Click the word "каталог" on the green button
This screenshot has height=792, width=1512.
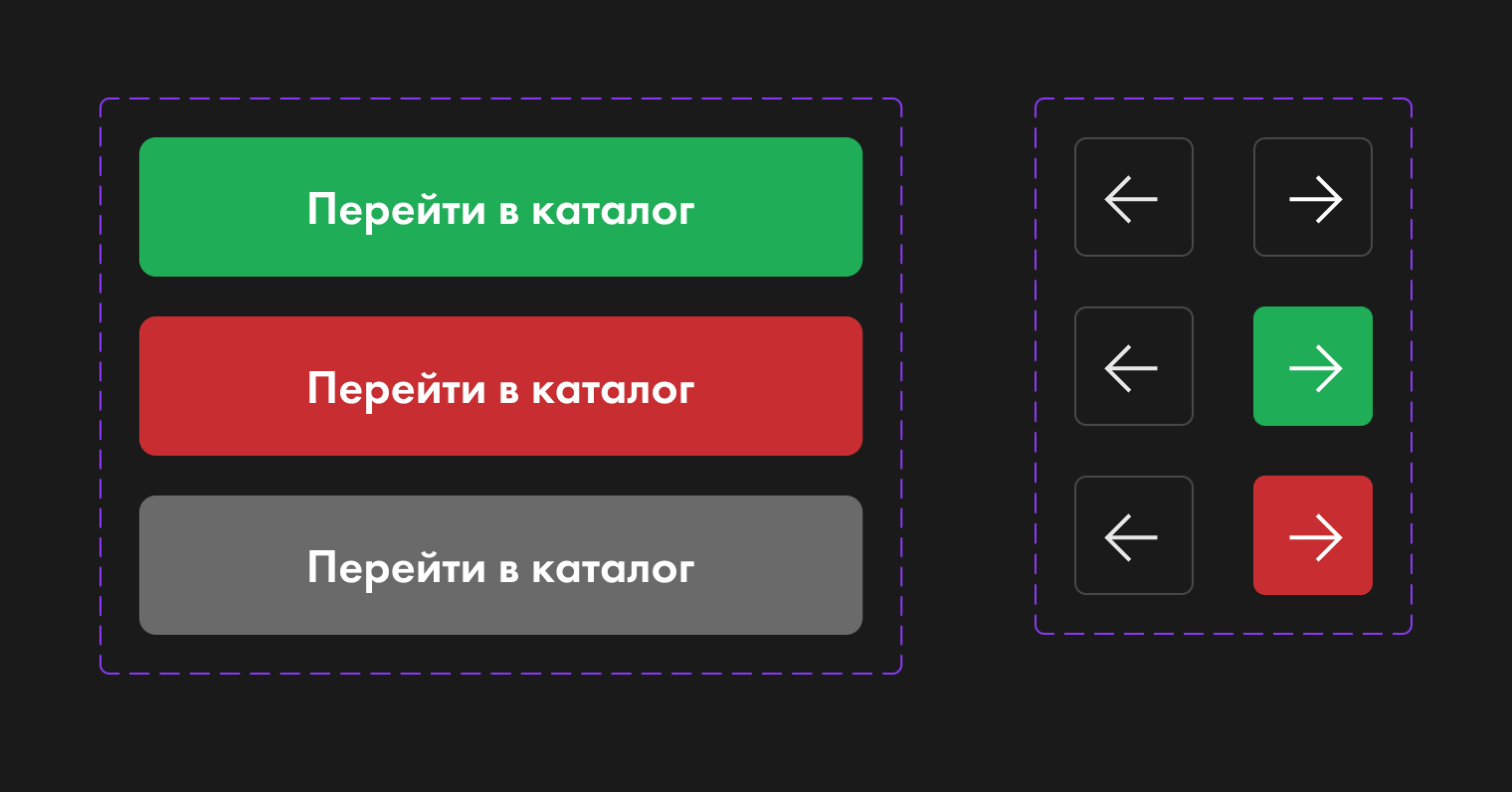[x=612, y=210]
